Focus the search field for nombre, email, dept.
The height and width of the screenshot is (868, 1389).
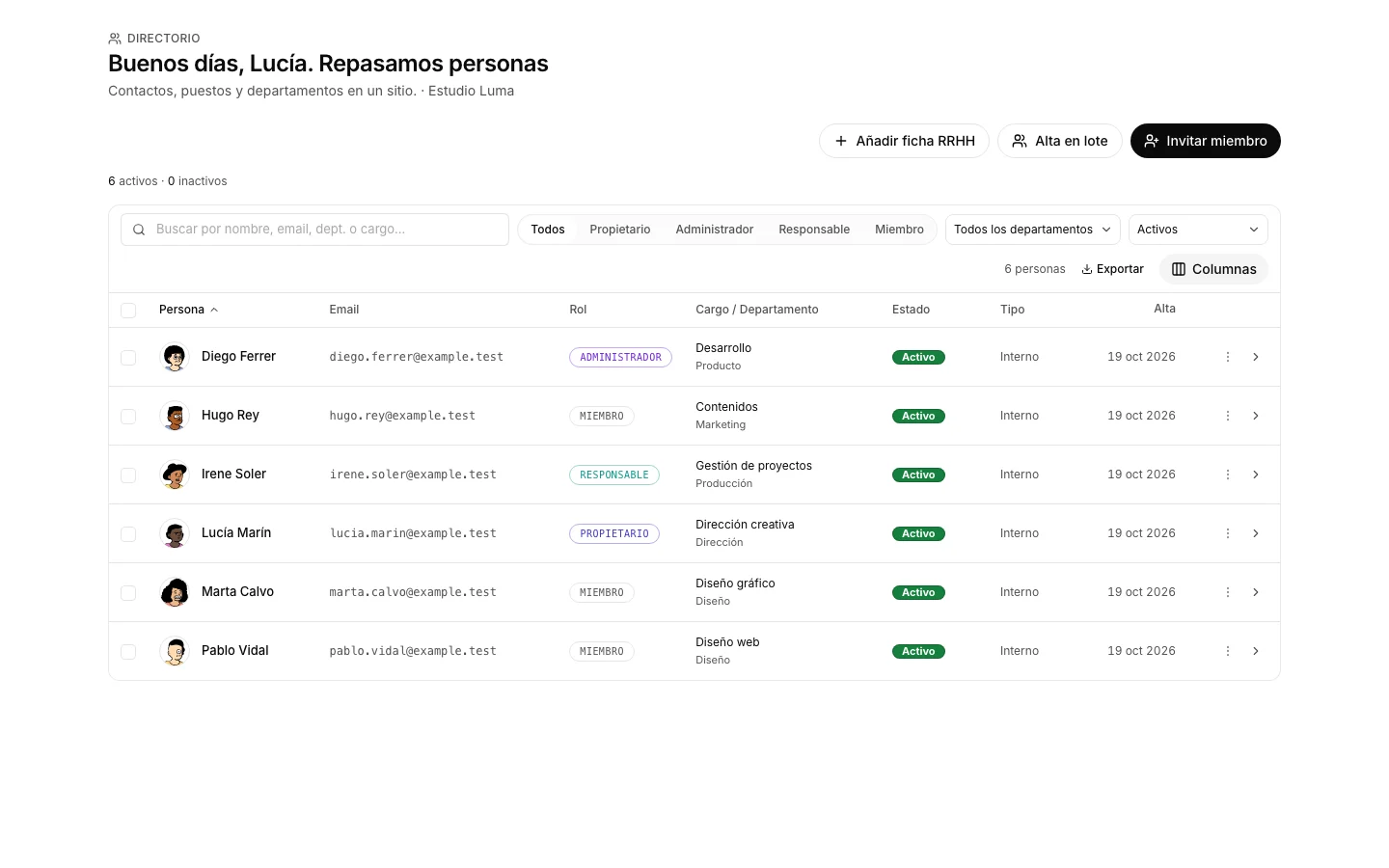pyautogui.click(x=314, y=230)
